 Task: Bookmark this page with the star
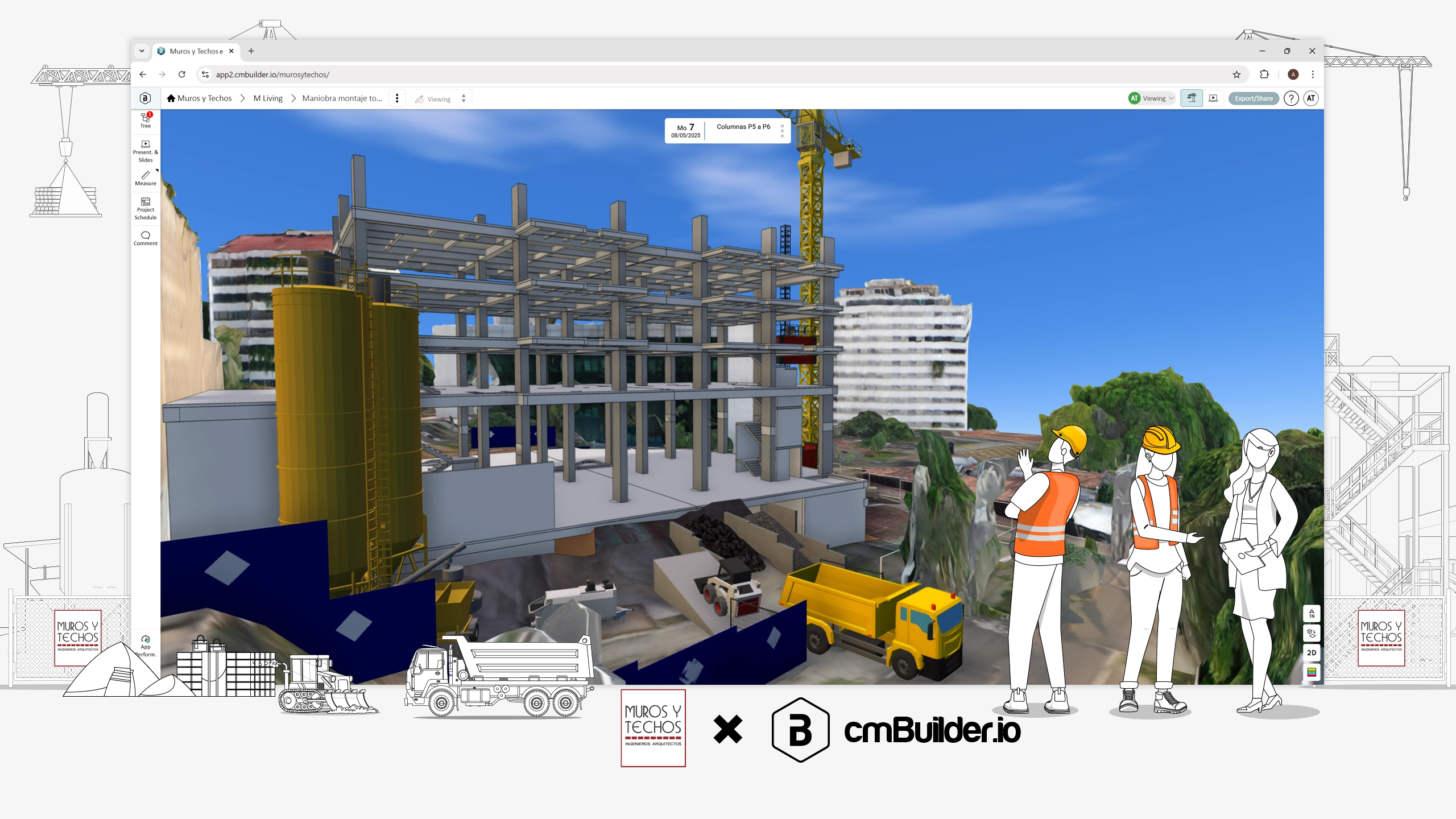1236,75
